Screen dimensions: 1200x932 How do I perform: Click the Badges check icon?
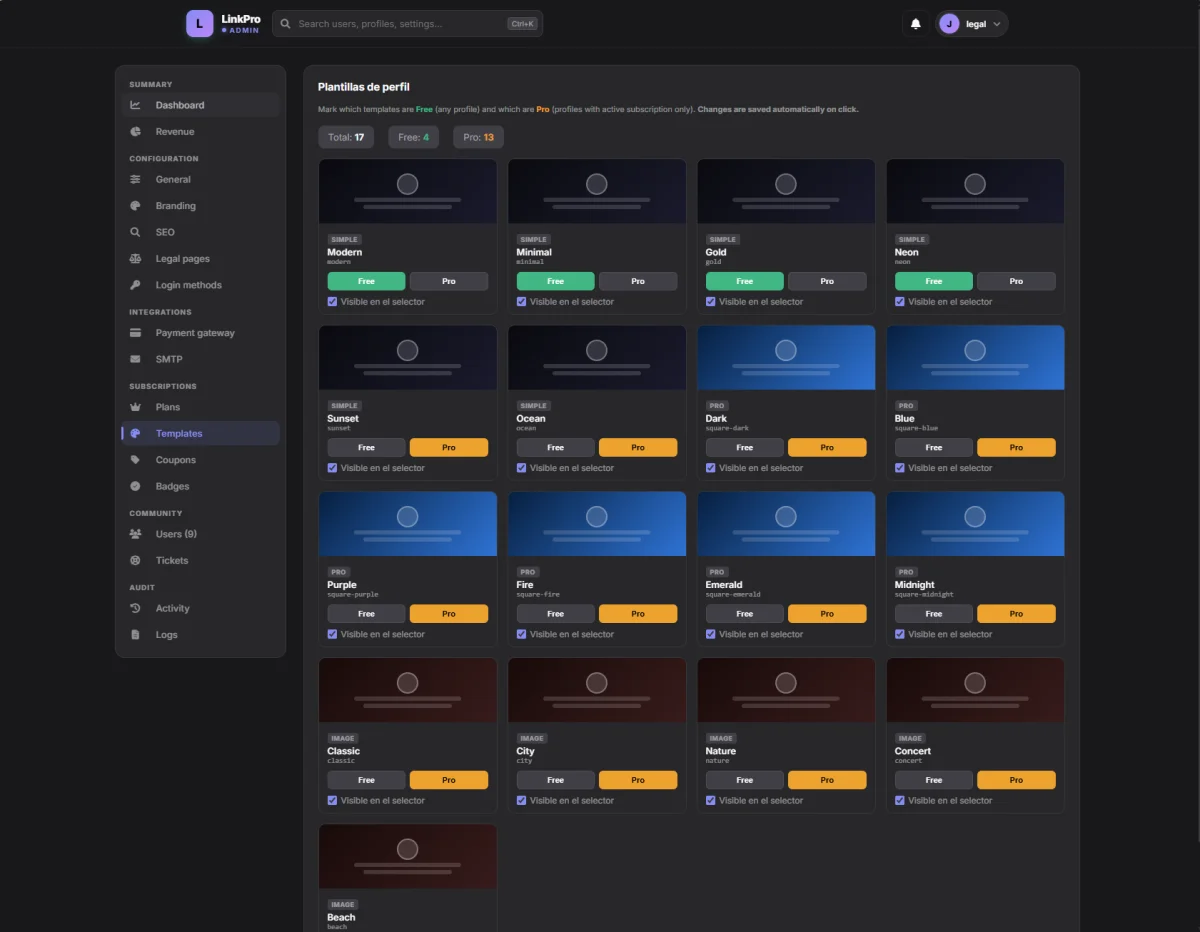coord(135,486)
